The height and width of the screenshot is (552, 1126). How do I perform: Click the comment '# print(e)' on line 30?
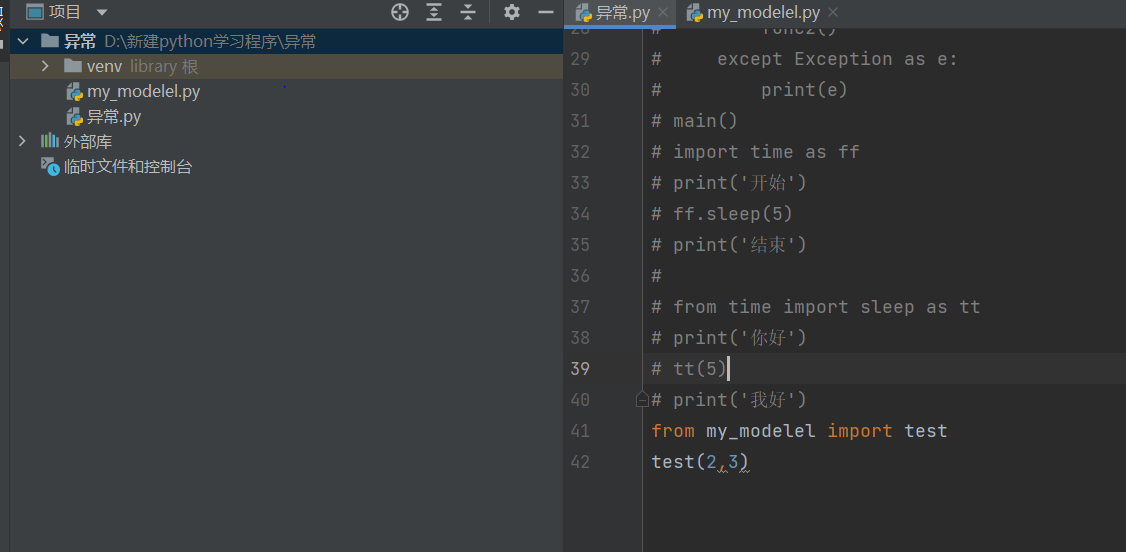pos(750,90)
